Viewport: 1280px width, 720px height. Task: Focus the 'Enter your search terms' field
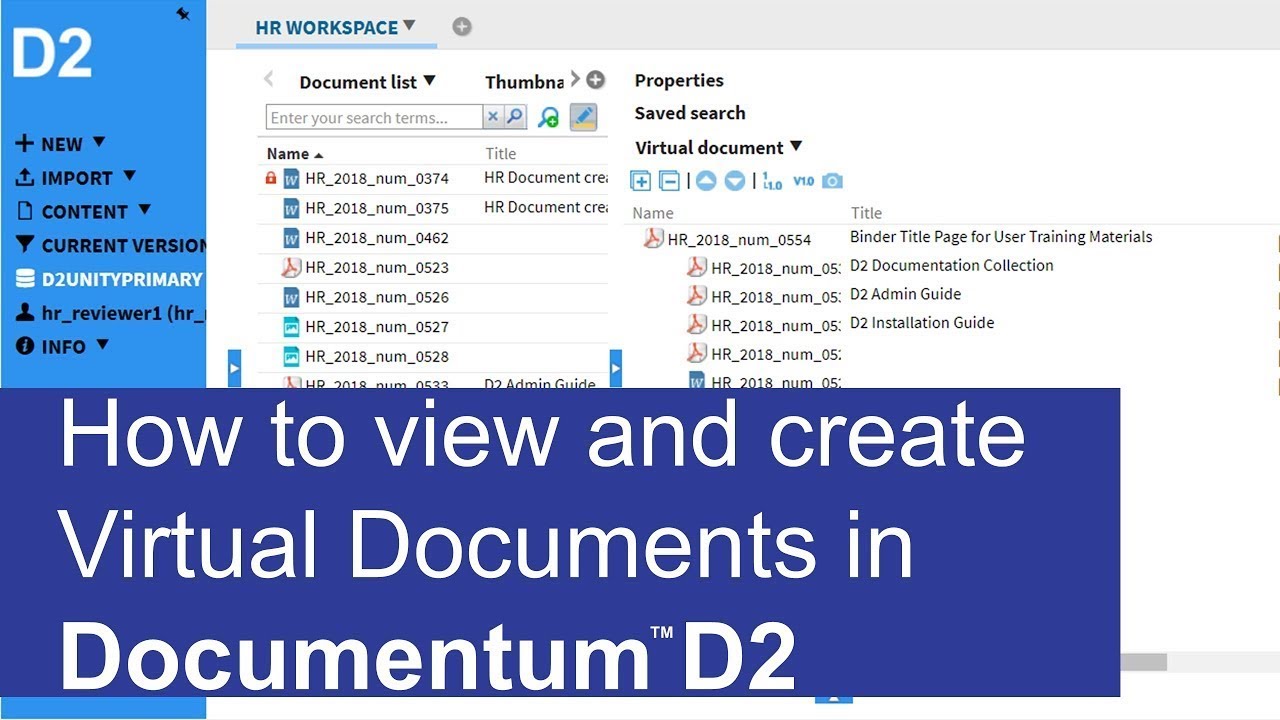coord(375,117)
